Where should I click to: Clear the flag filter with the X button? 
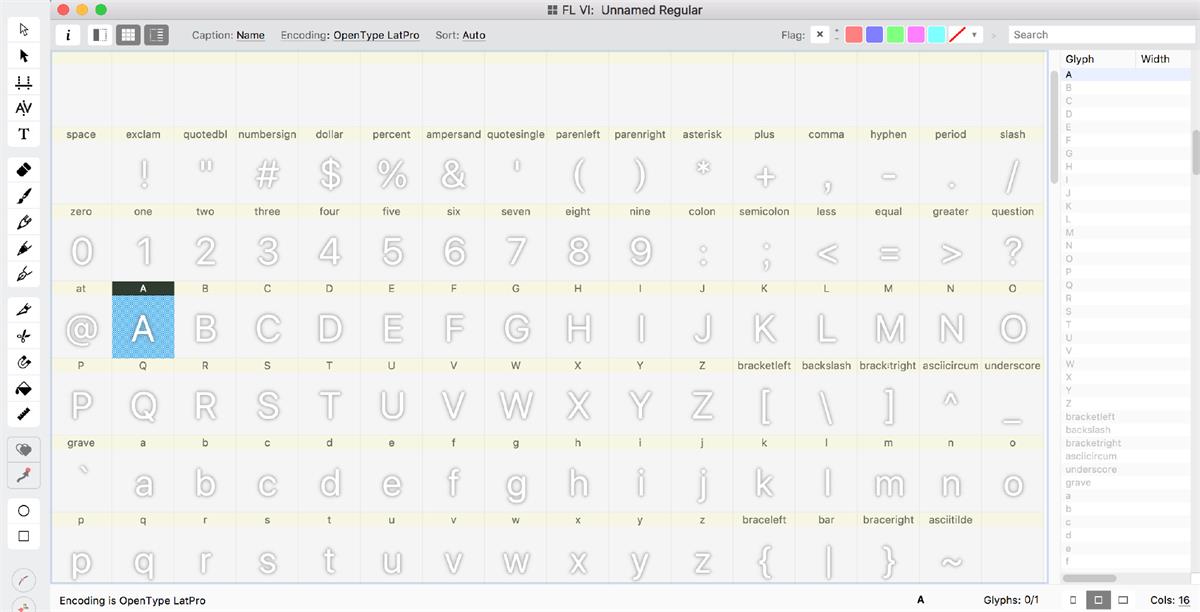820,34
